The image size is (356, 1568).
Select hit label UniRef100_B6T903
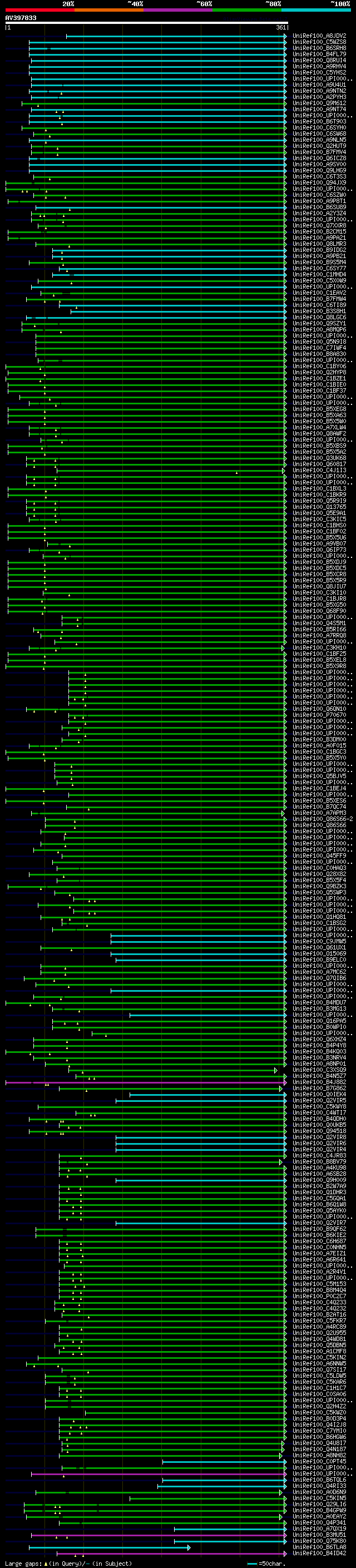[x=319, y=122]
